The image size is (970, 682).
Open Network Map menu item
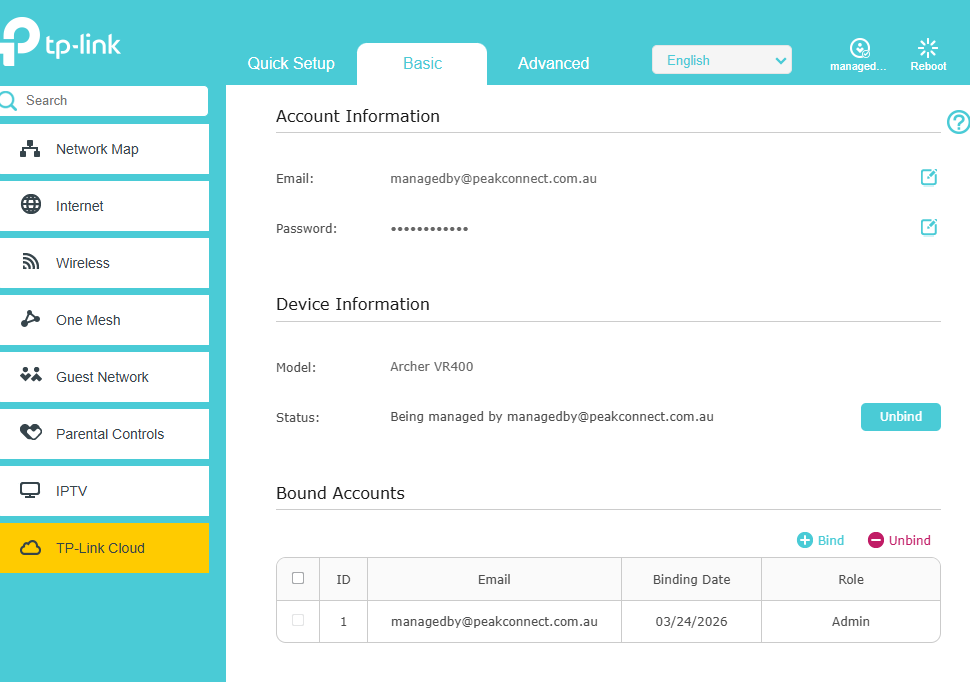pos(104,149)
